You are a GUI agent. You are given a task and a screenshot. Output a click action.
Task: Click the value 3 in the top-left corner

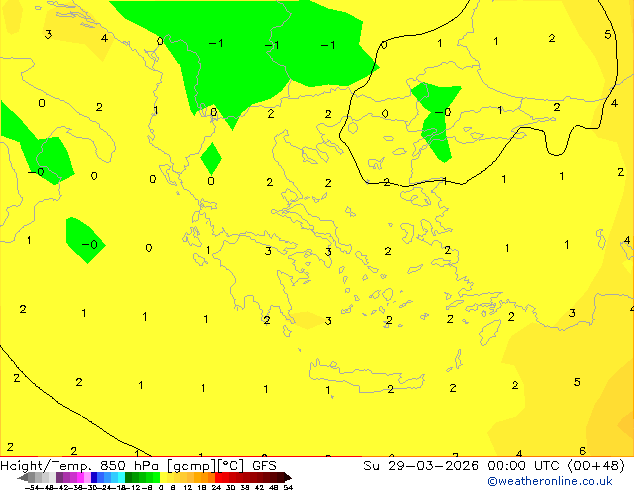[x=48, y=34]
